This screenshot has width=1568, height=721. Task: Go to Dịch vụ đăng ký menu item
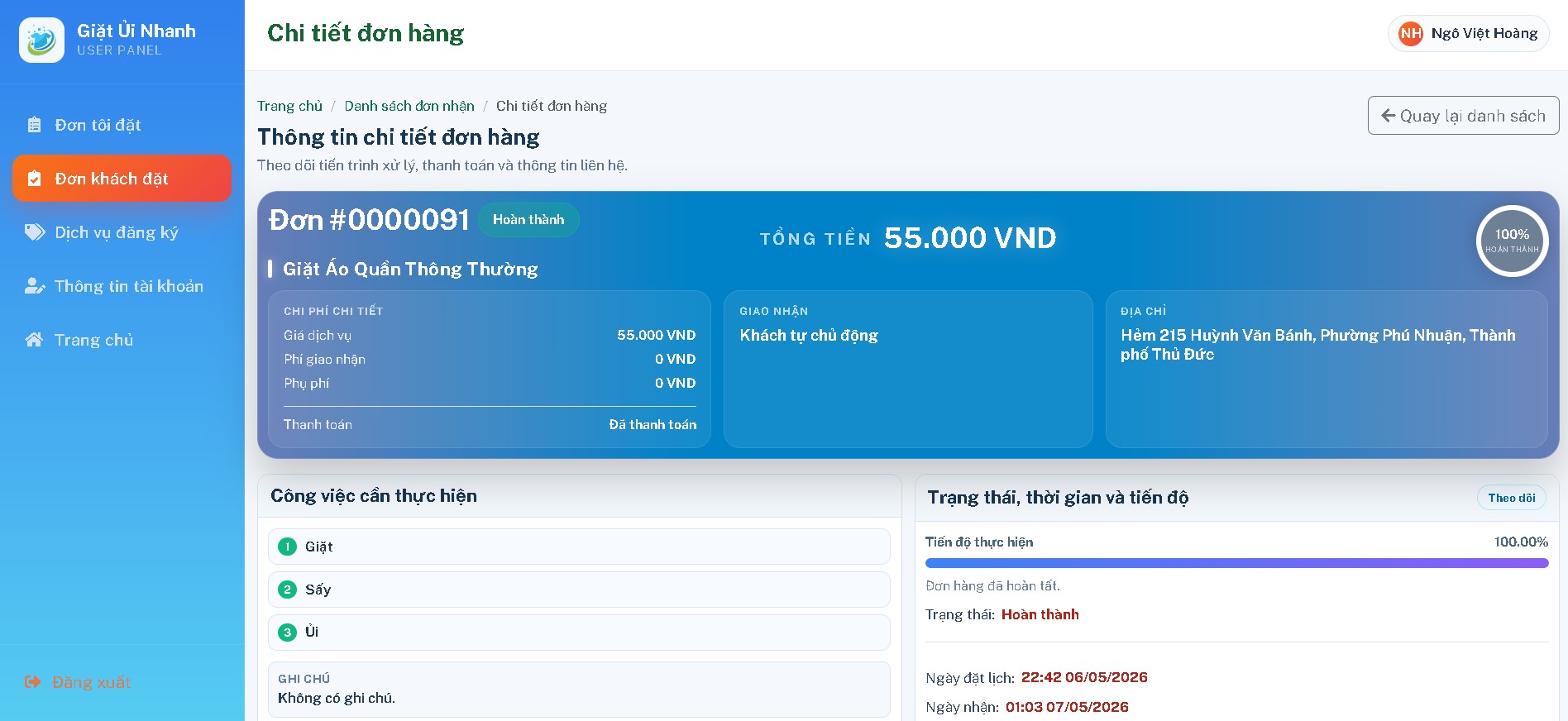(122, 232)
